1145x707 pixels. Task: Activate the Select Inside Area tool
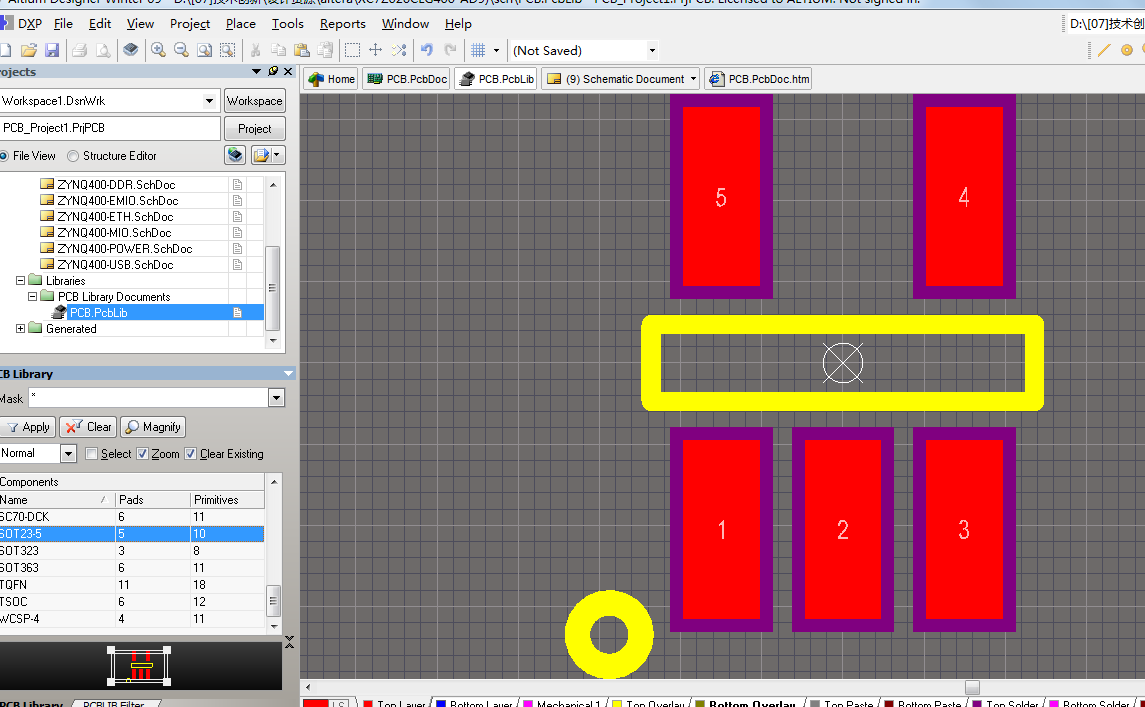click(352, 50)
